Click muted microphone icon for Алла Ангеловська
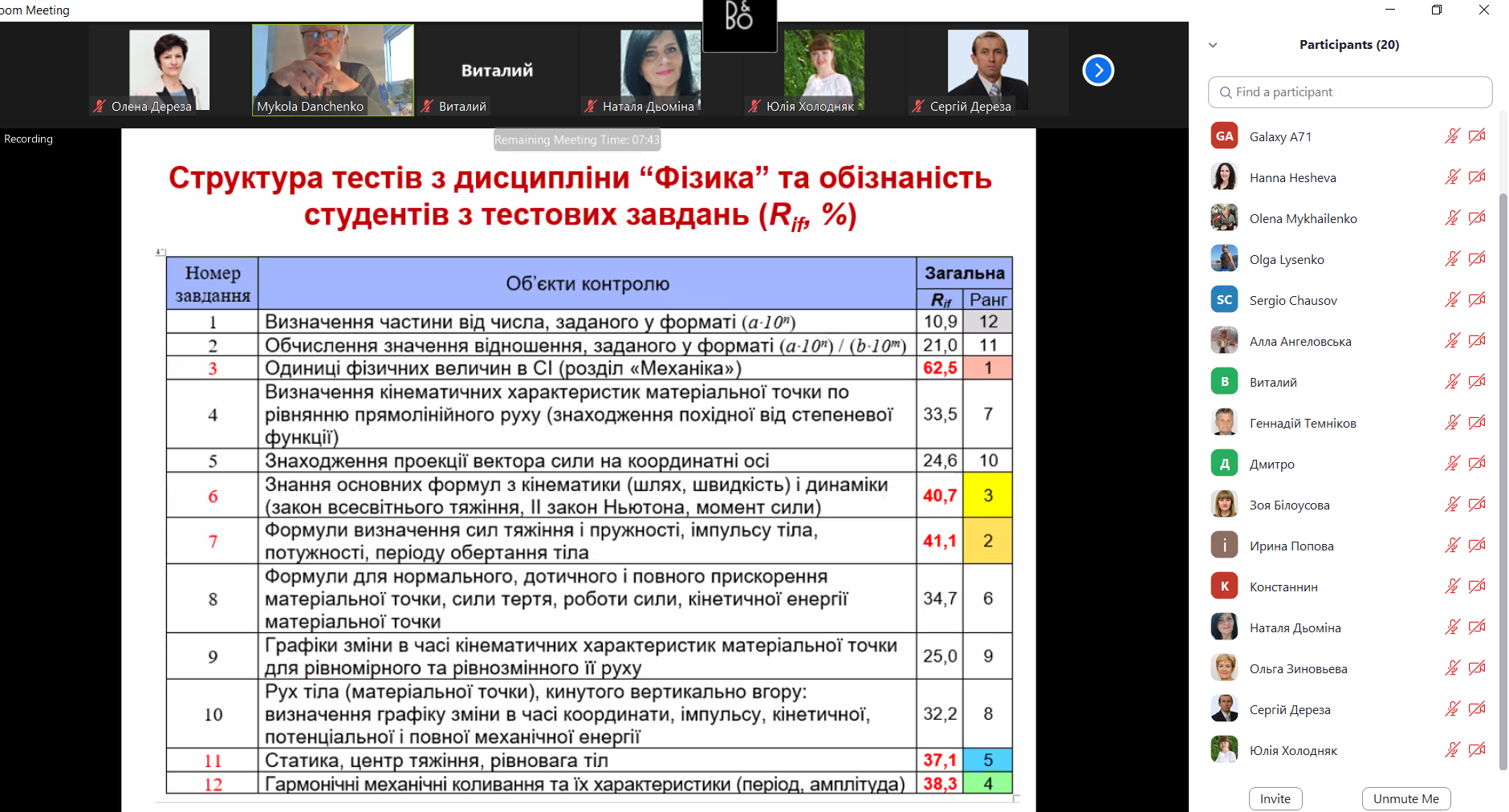 (1452, 341)
